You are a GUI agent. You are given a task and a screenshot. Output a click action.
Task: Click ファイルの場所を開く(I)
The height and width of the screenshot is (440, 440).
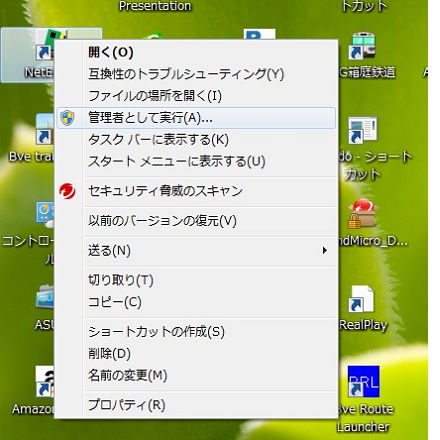(x=196, y=96)
